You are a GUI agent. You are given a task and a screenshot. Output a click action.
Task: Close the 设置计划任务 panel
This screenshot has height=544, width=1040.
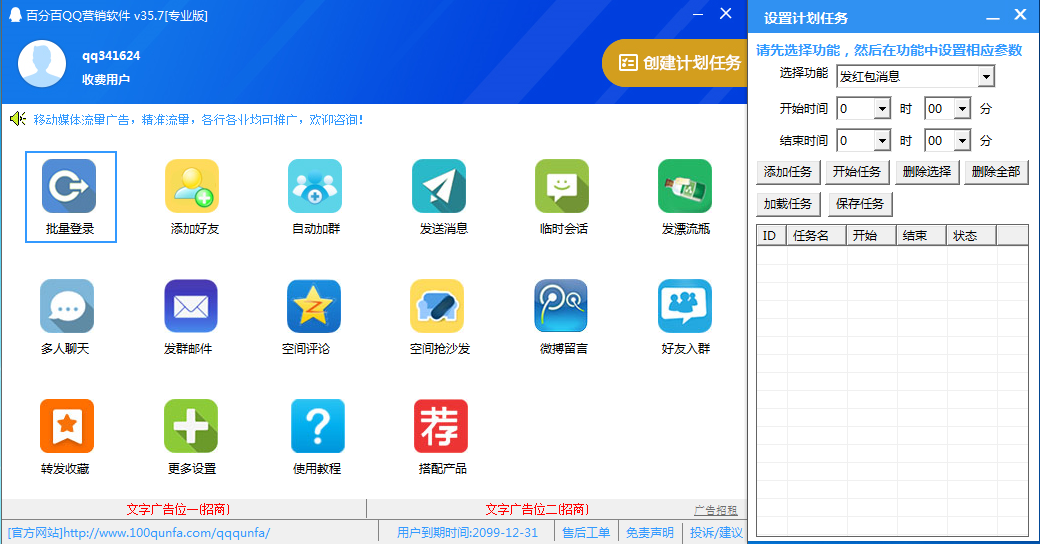pyautogui.click(x=1021, y=15)
